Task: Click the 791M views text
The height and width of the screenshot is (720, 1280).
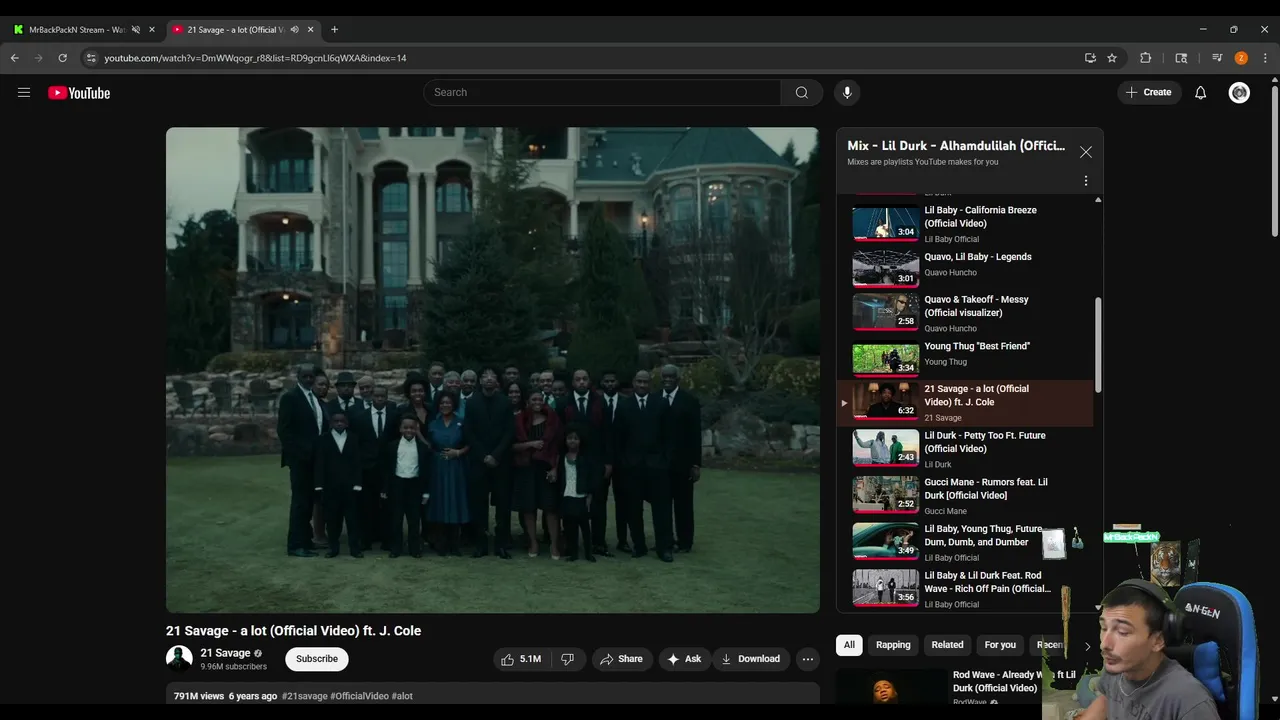Action: pyautogui.click(x=199, y=696)
